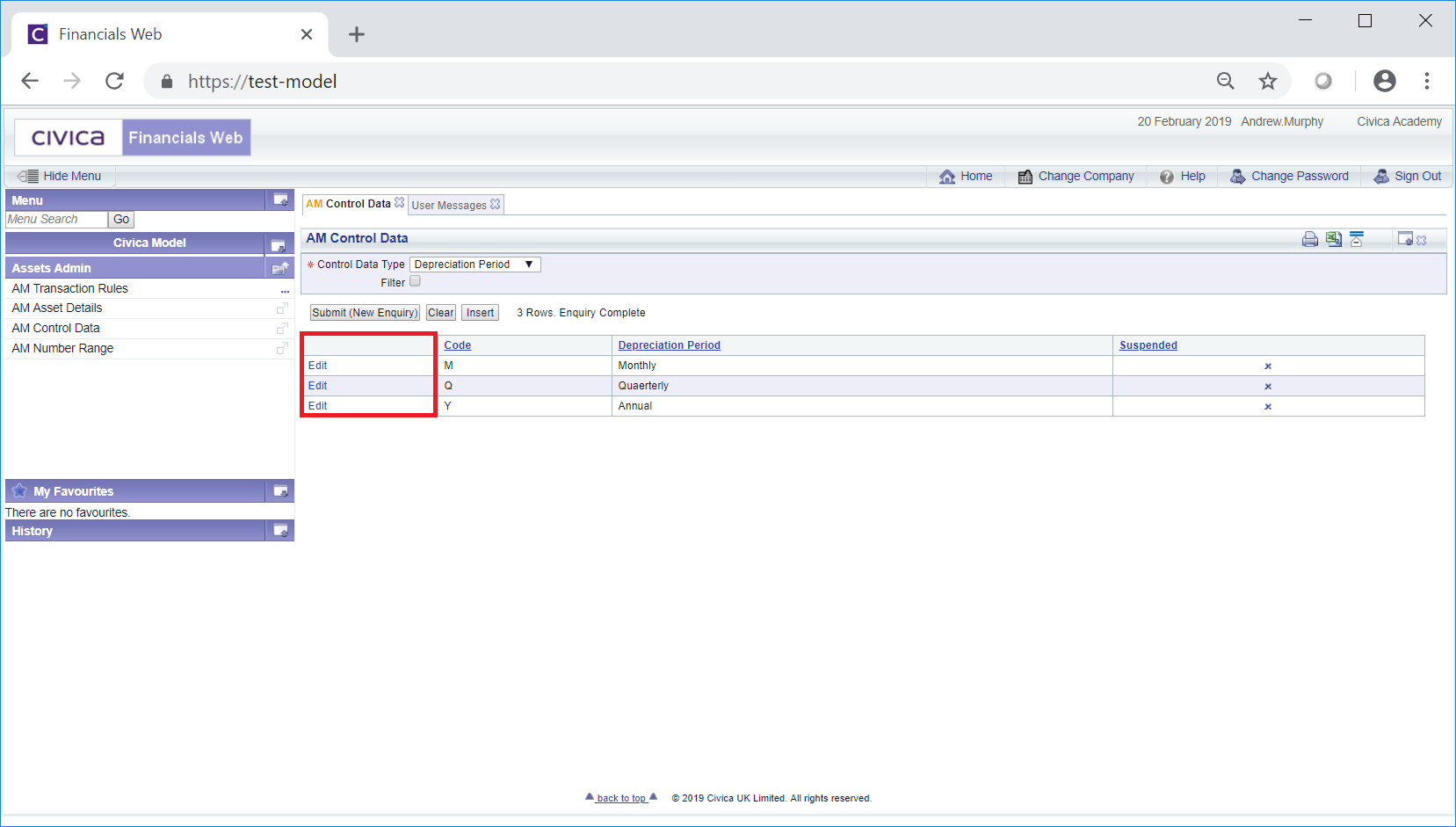Click into the Menu Search field
1456x827 pixels.
[57, 220]
